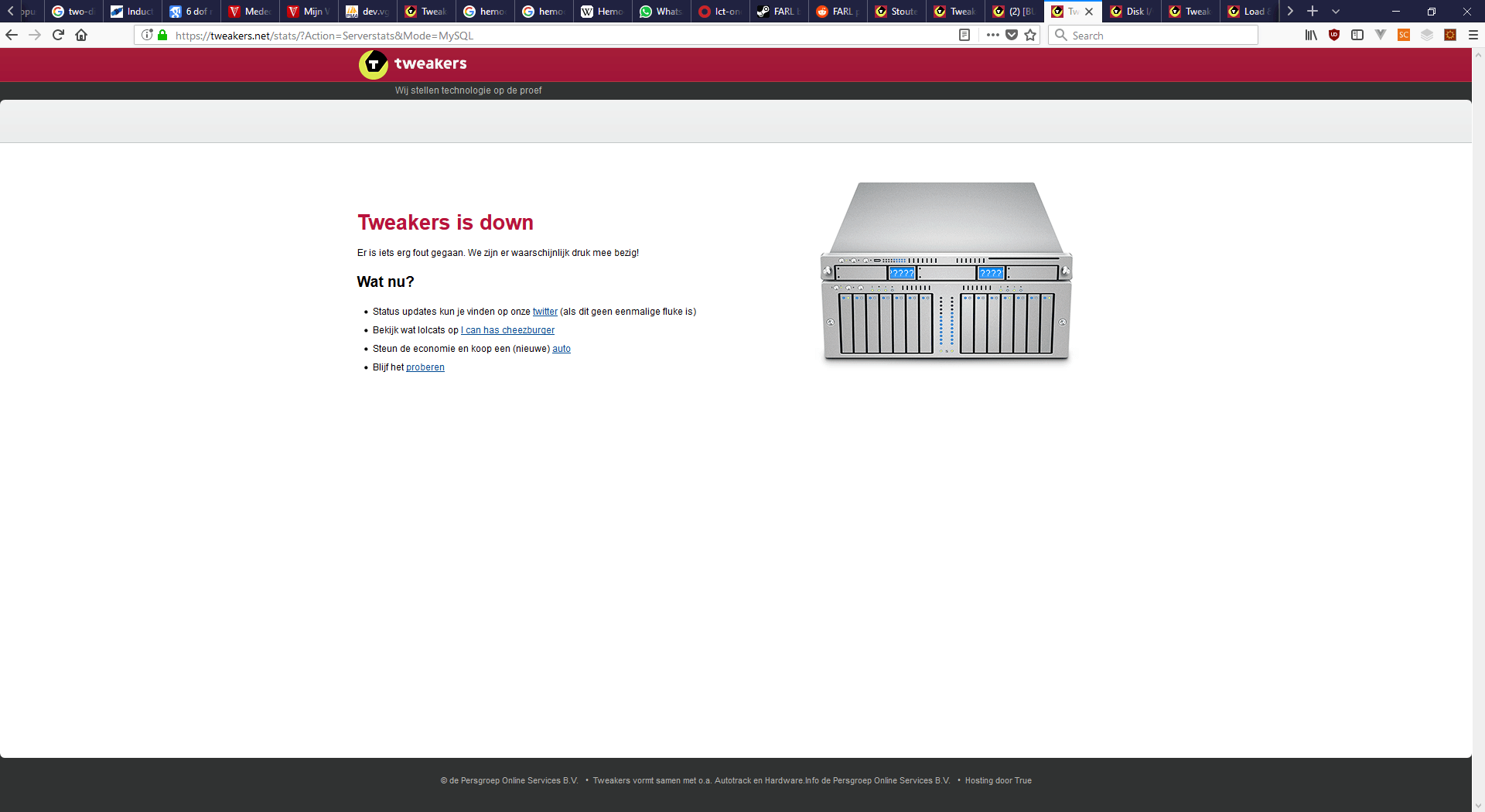This screenshot has width=1485, height=812.
Task: Click the Tweakers logo in the header
Action: click(374, 65)
